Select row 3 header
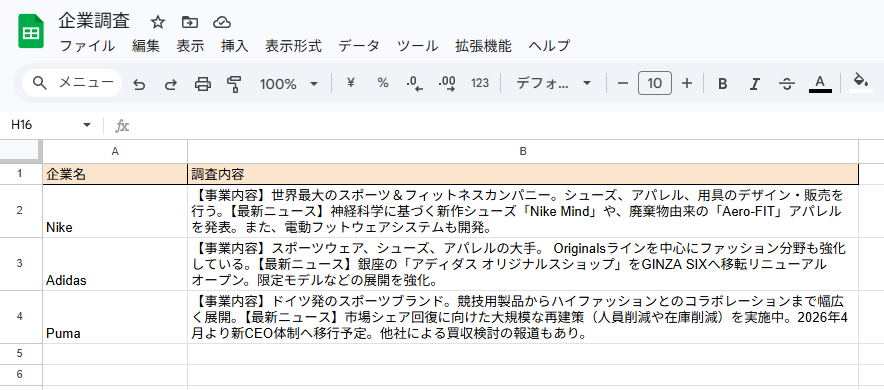 point(20,264)
